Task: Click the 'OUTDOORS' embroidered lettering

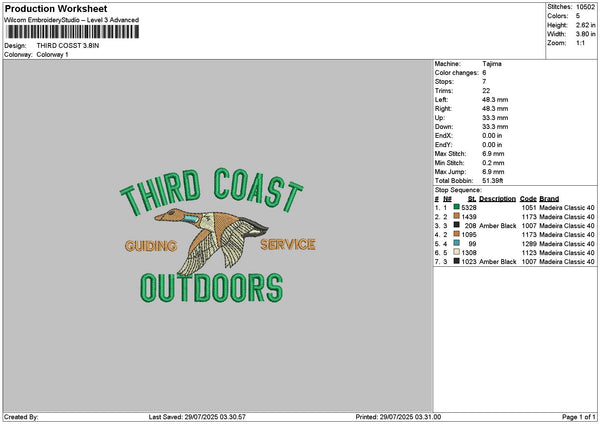Action: pyautogui.click(x=212, y=288)
